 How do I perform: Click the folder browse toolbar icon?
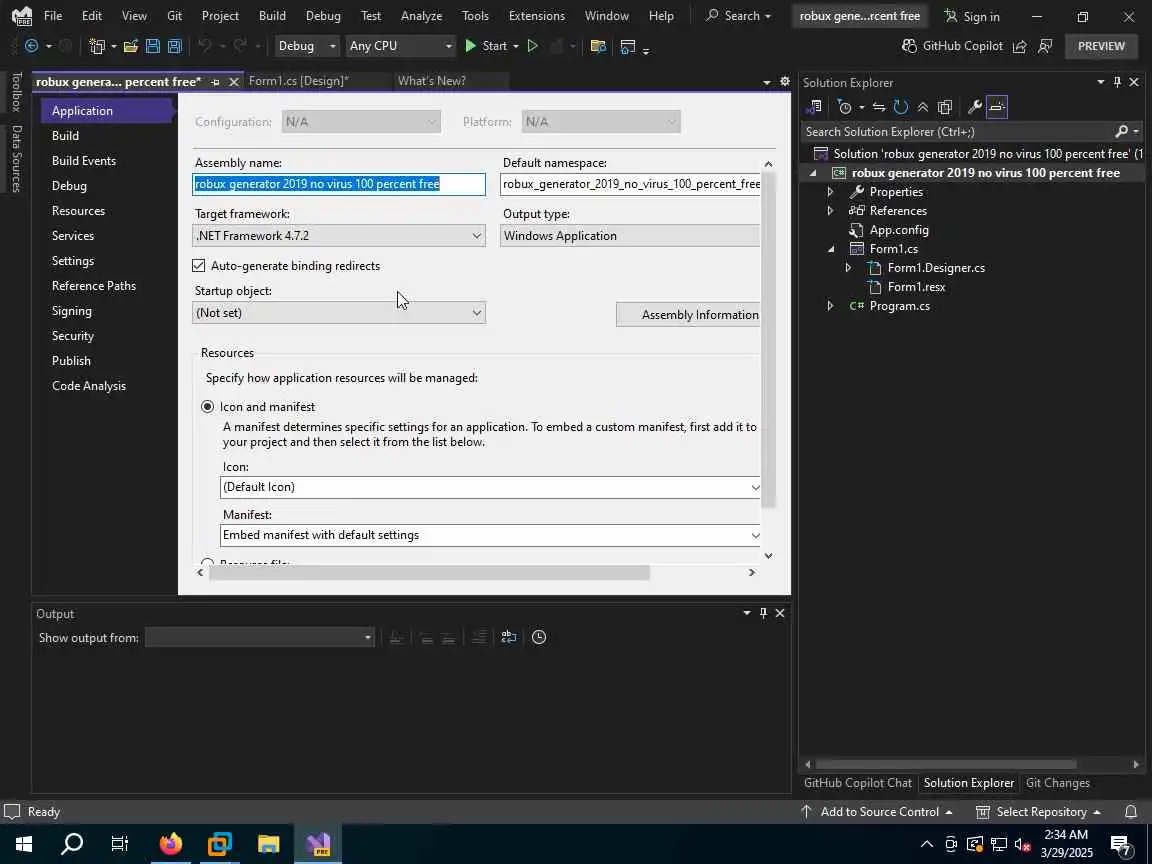599,46
